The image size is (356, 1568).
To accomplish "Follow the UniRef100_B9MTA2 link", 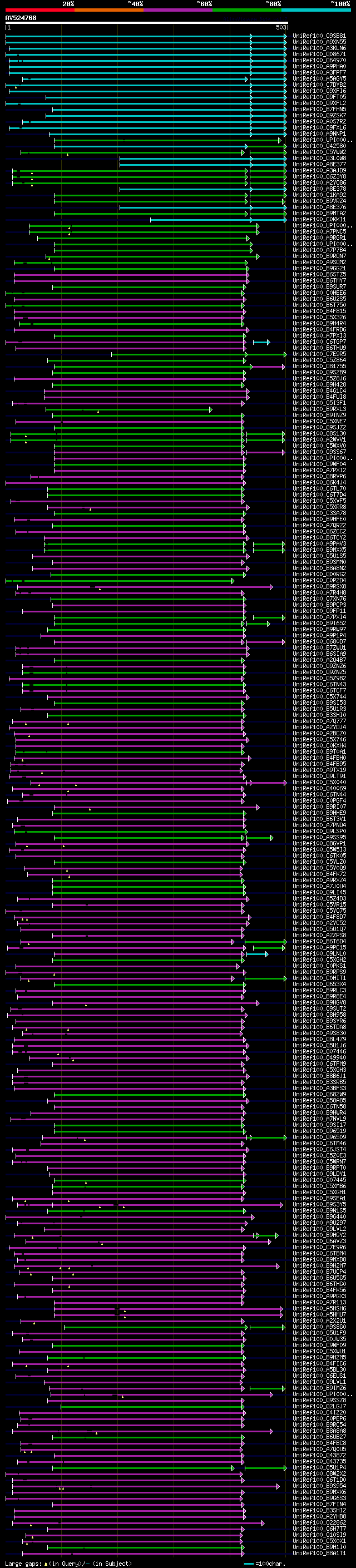I will pos(319,213).
